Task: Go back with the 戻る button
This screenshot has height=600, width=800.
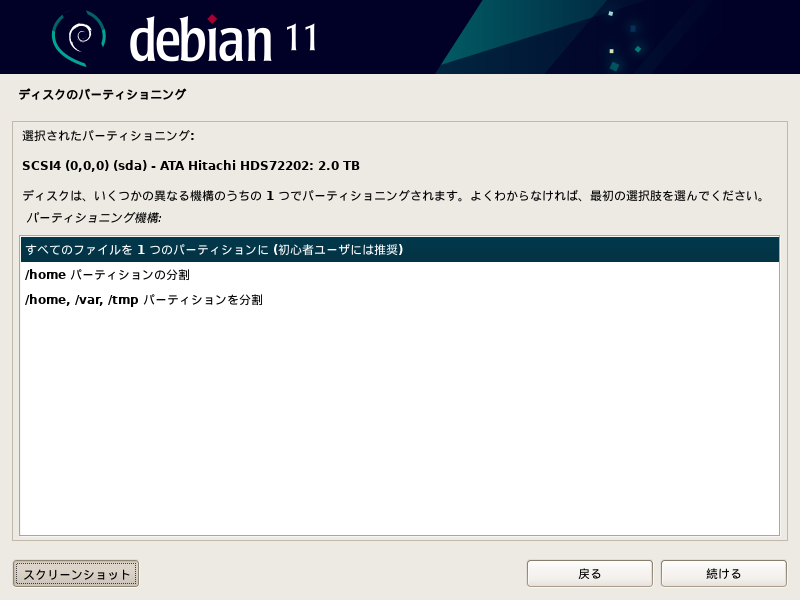Action: tap(590, 574)
